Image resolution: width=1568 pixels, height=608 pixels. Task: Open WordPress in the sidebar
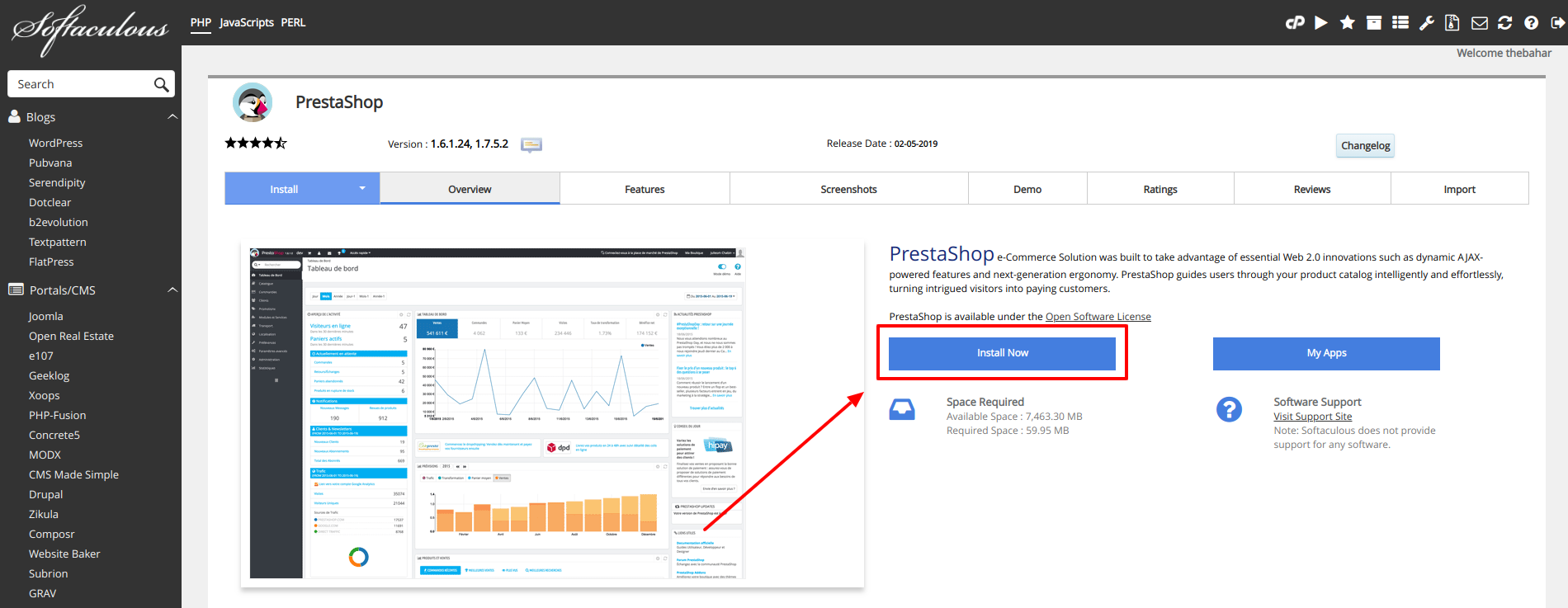55,143
